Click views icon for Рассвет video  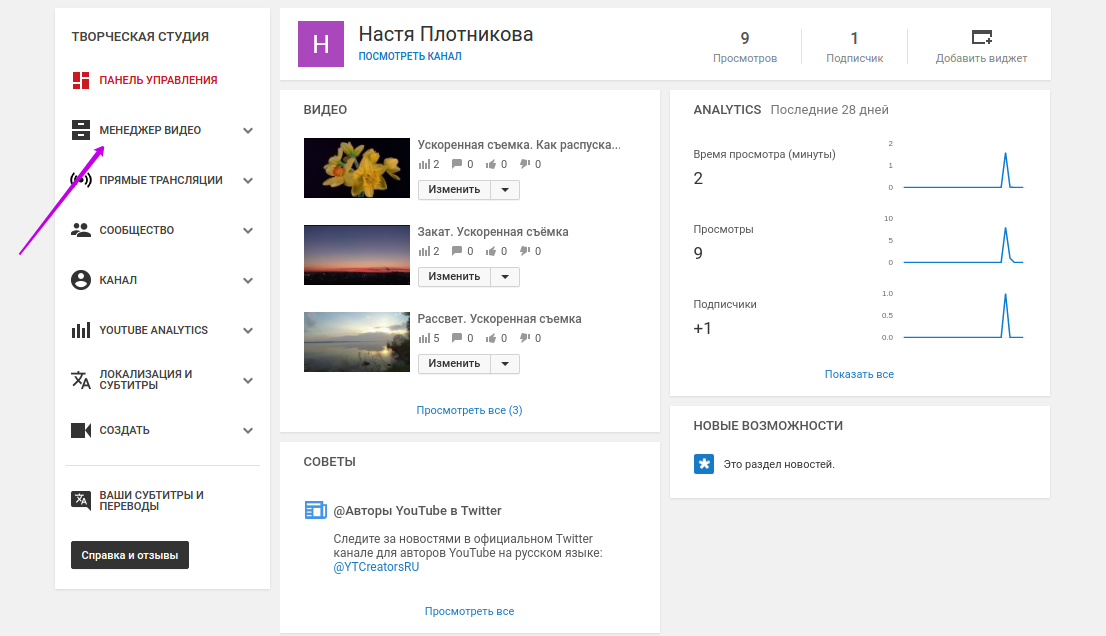[x=424, y=338]
